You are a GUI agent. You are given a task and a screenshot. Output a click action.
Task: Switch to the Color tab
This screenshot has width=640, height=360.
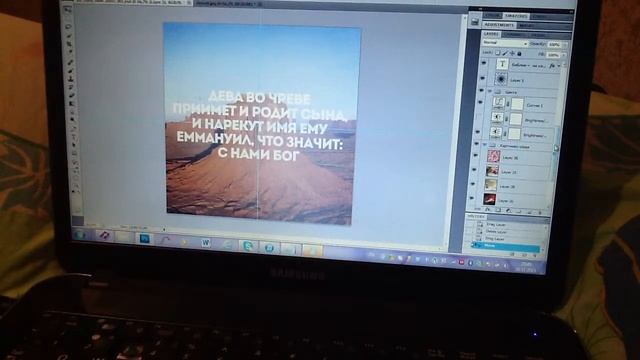coord(492,15)
